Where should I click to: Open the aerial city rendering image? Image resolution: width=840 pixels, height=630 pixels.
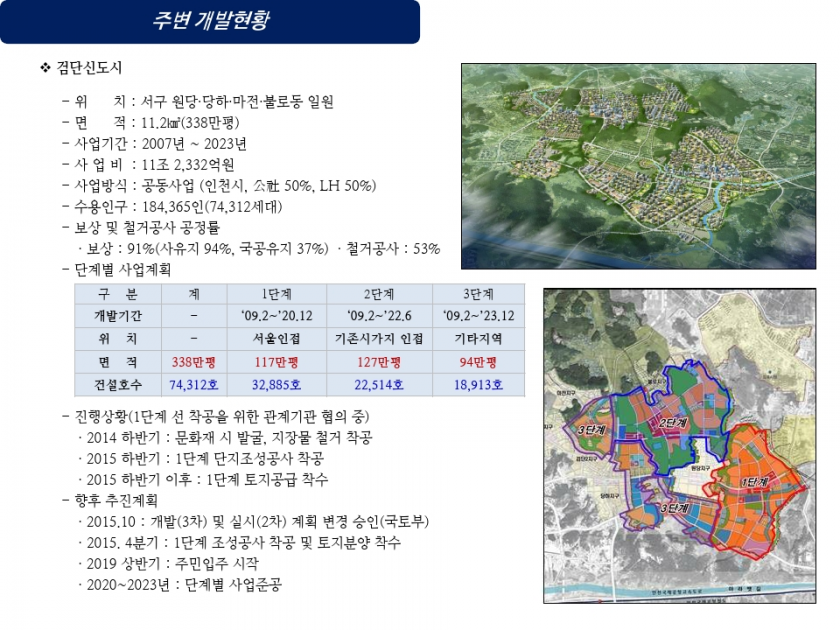638,166
